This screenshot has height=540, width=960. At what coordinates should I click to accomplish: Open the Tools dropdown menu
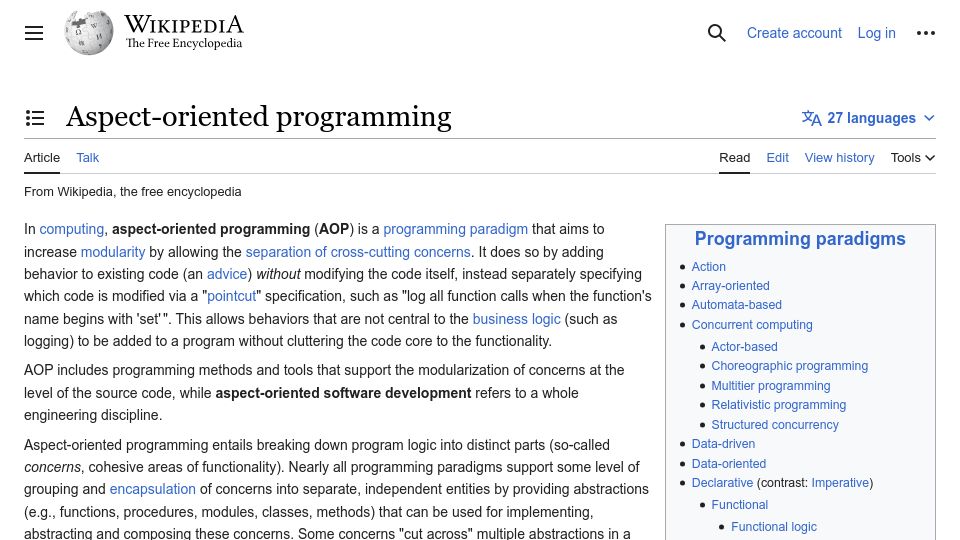(912, 157)
